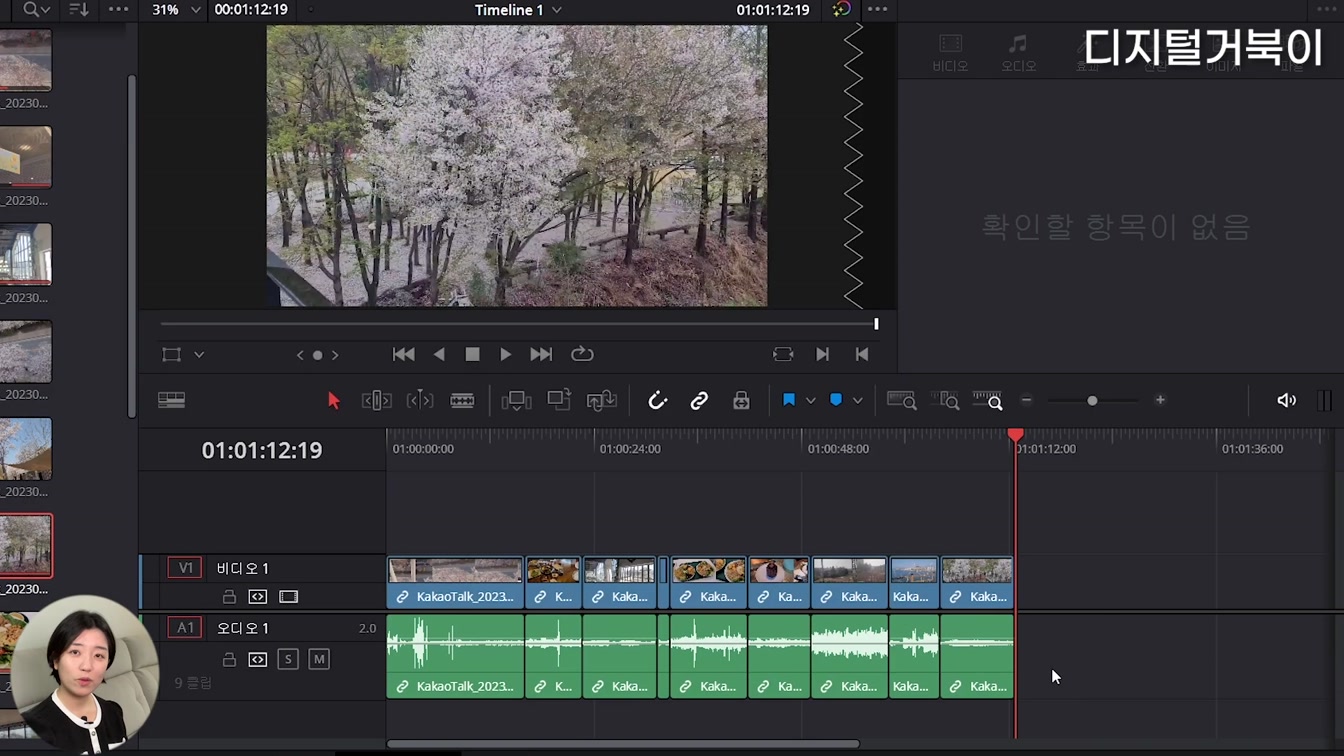
Task: Click the 01:00:24:00 ruler label
Action: (x=629, y=449)
